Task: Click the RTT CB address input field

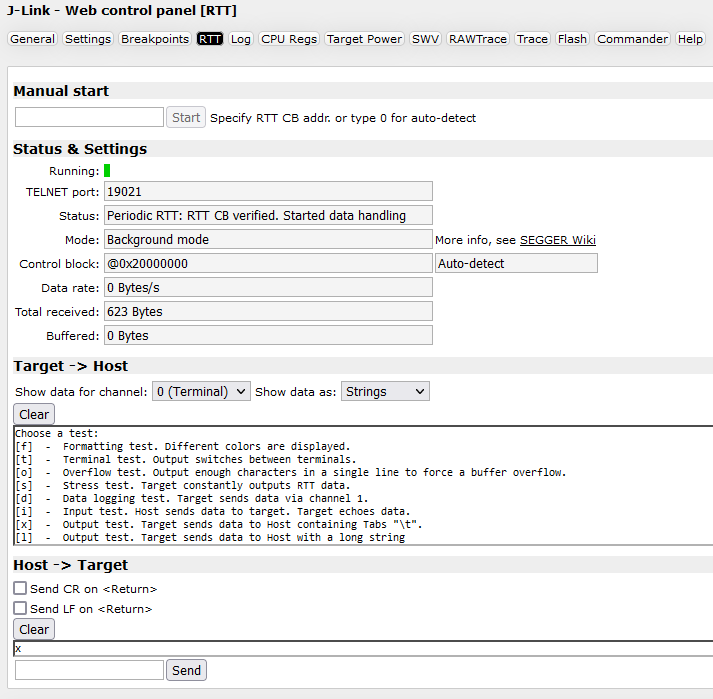Action: [x=89, y=117]
